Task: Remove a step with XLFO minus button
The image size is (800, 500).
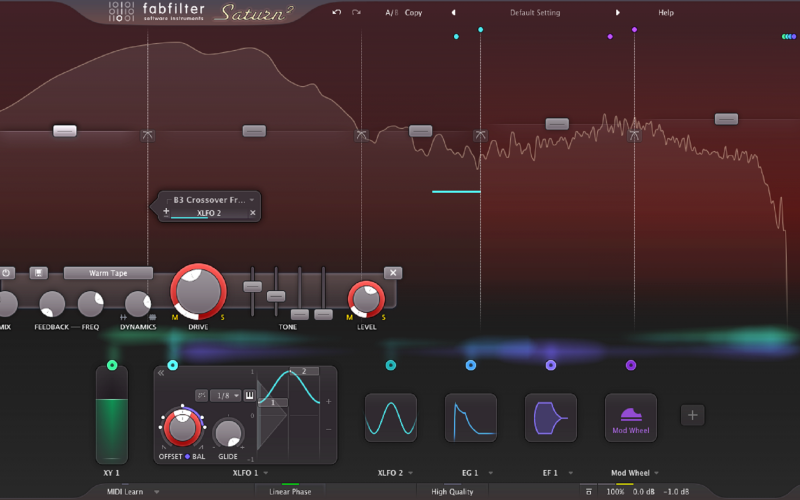Action: (x=329, y=429)
